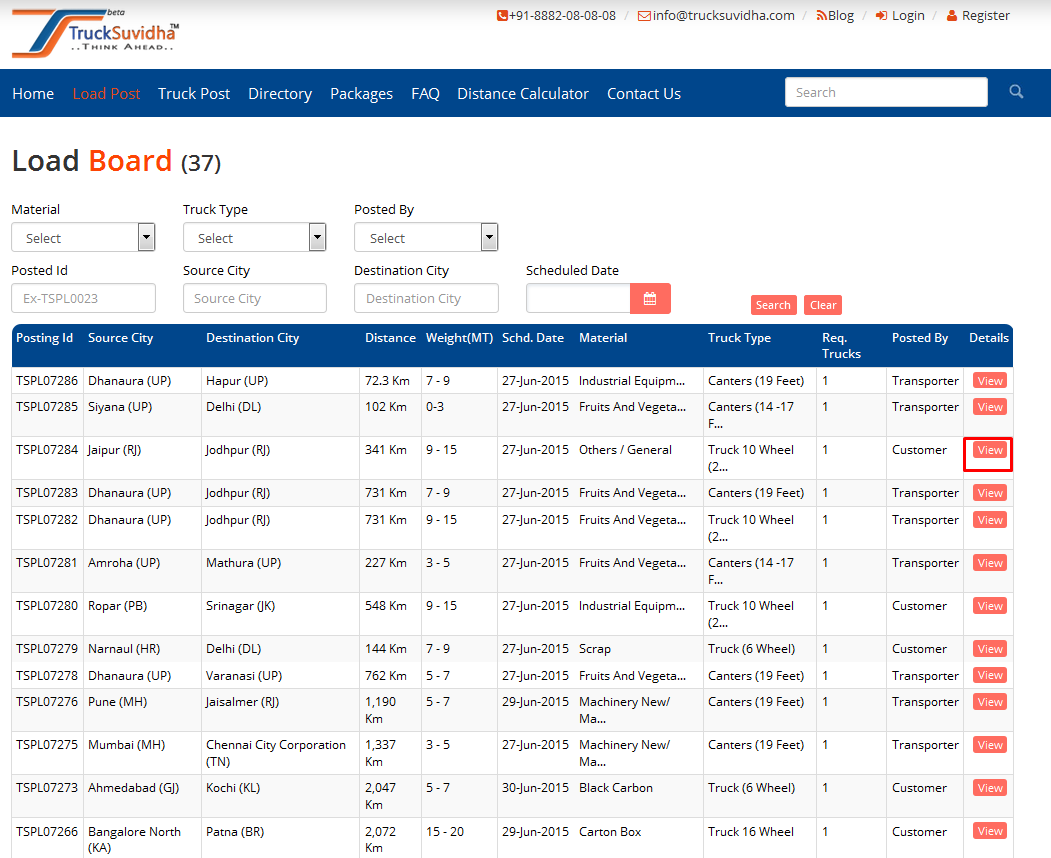
Task: Open the Directory menu item
Action: (x=280, y=93)
